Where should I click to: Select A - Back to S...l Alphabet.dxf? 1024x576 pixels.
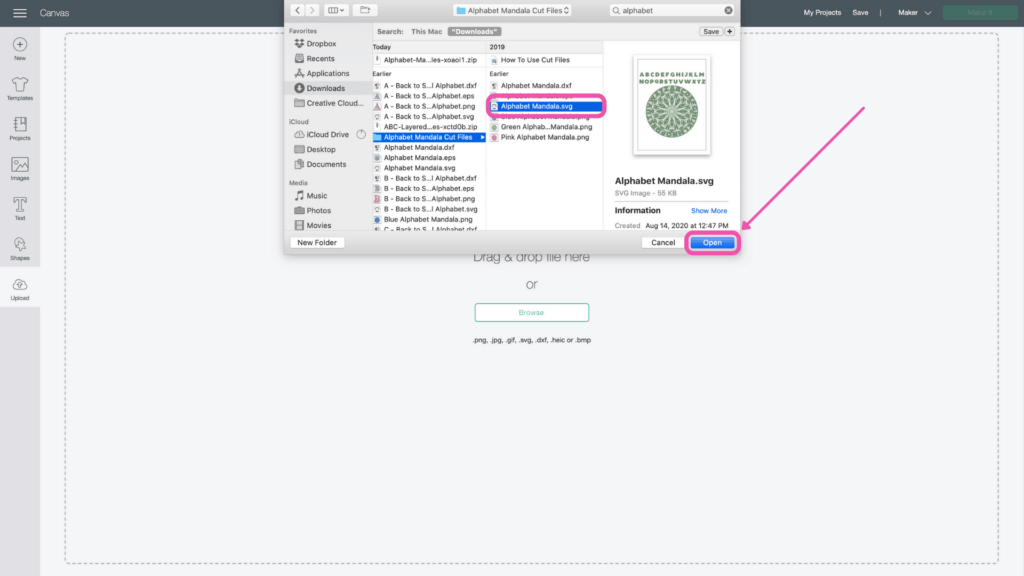pos(429,86)
